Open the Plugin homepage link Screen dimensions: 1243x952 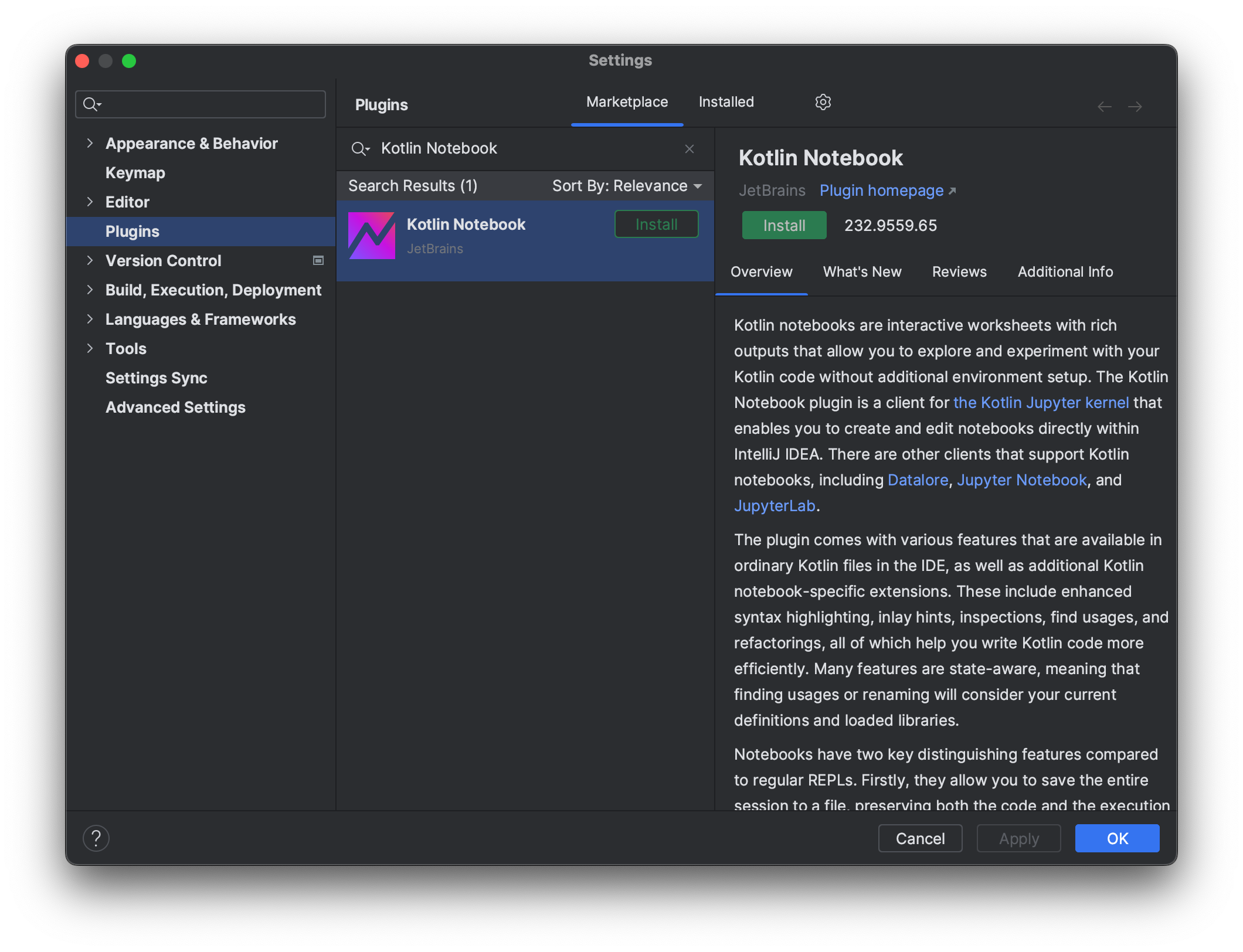tap(881, 191)
